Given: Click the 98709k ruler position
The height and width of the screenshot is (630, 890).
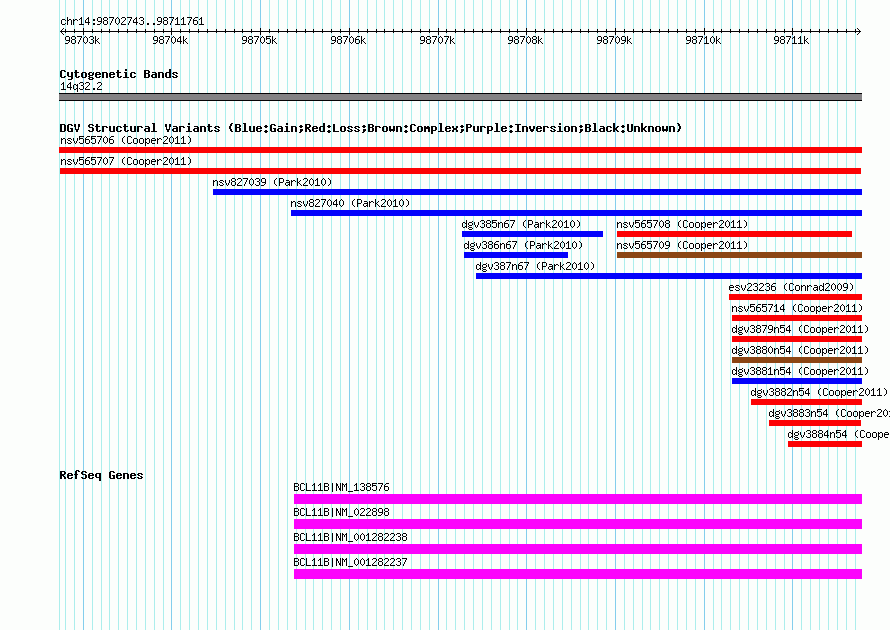Looking at the screenshot, I should pos(614,40).
